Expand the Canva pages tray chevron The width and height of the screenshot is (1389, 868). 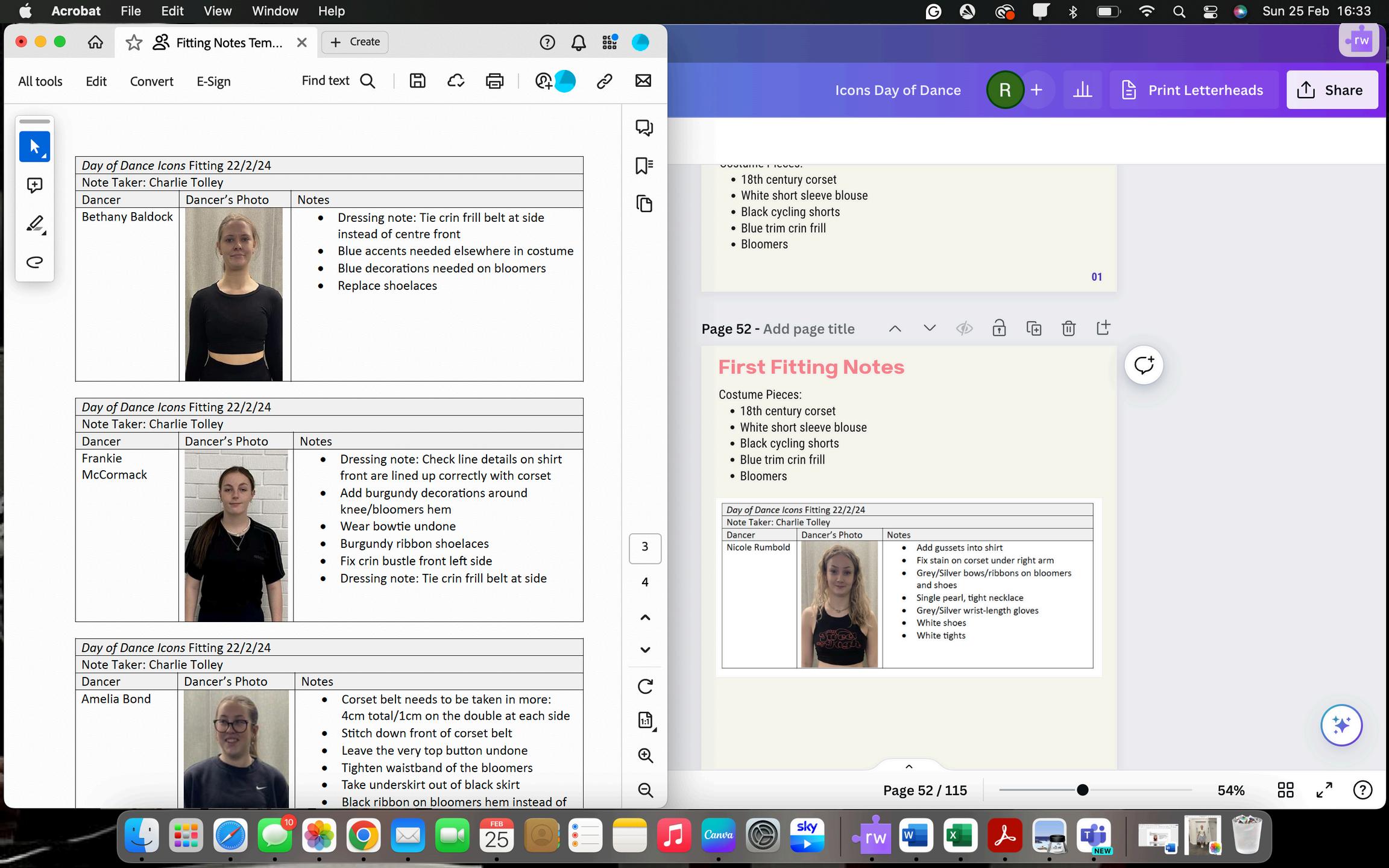click(909, 767)
